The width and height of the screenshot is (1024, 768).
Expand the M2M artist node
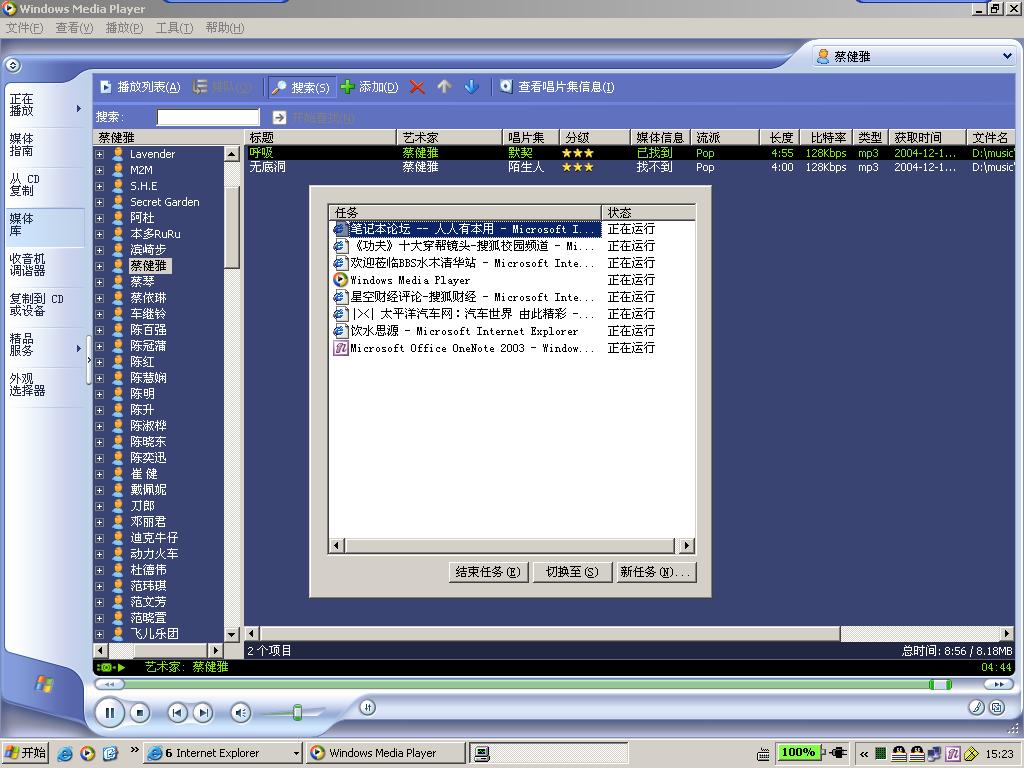pos(99,170)
